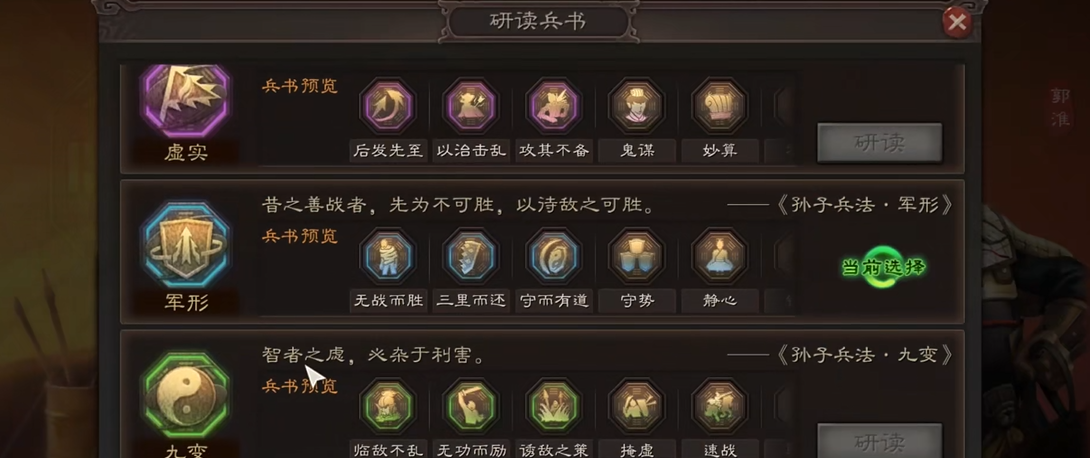1090x458 pixels.
Task: Click the 当前选择 current selection badge
Action: [884, 267]
